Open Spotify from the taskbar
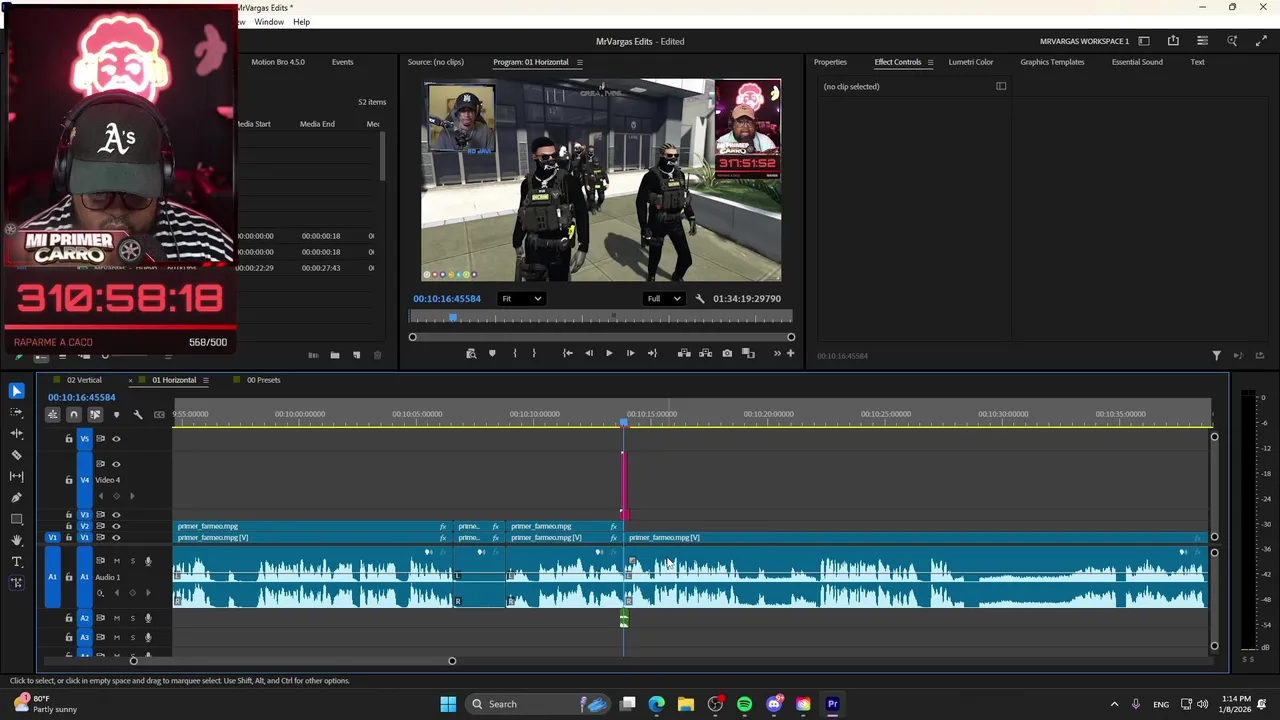This screenshot has width=1280, height=720. pos(744,704)
